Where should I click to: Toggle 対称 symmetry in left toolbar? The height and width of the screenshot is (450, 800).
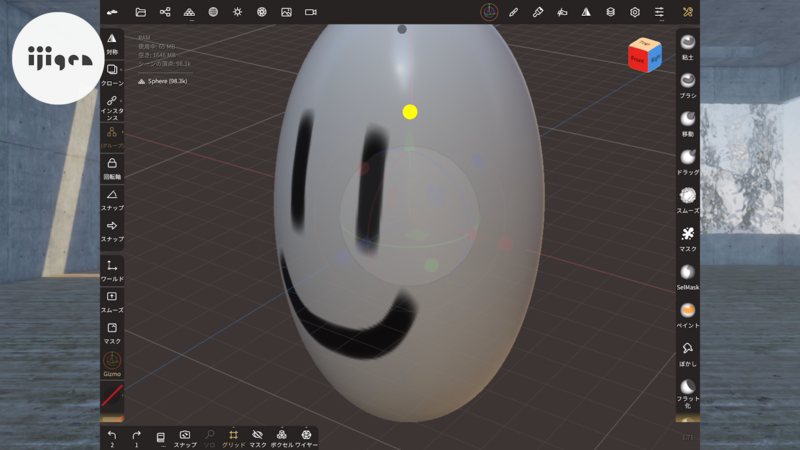coord(112,44)
